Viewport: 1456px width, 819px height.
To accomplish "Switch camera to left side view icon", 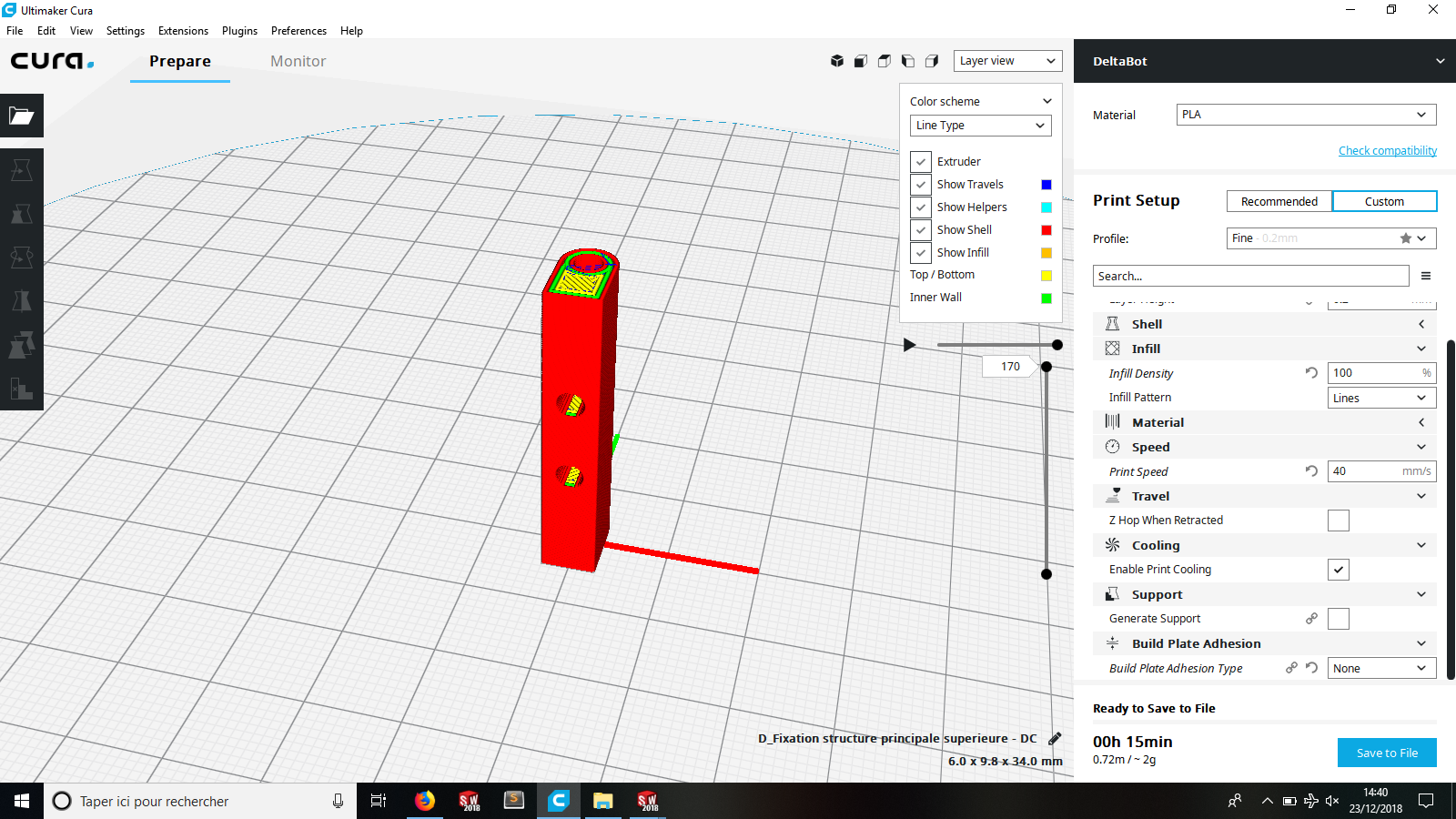I will (x=908, y=61).
